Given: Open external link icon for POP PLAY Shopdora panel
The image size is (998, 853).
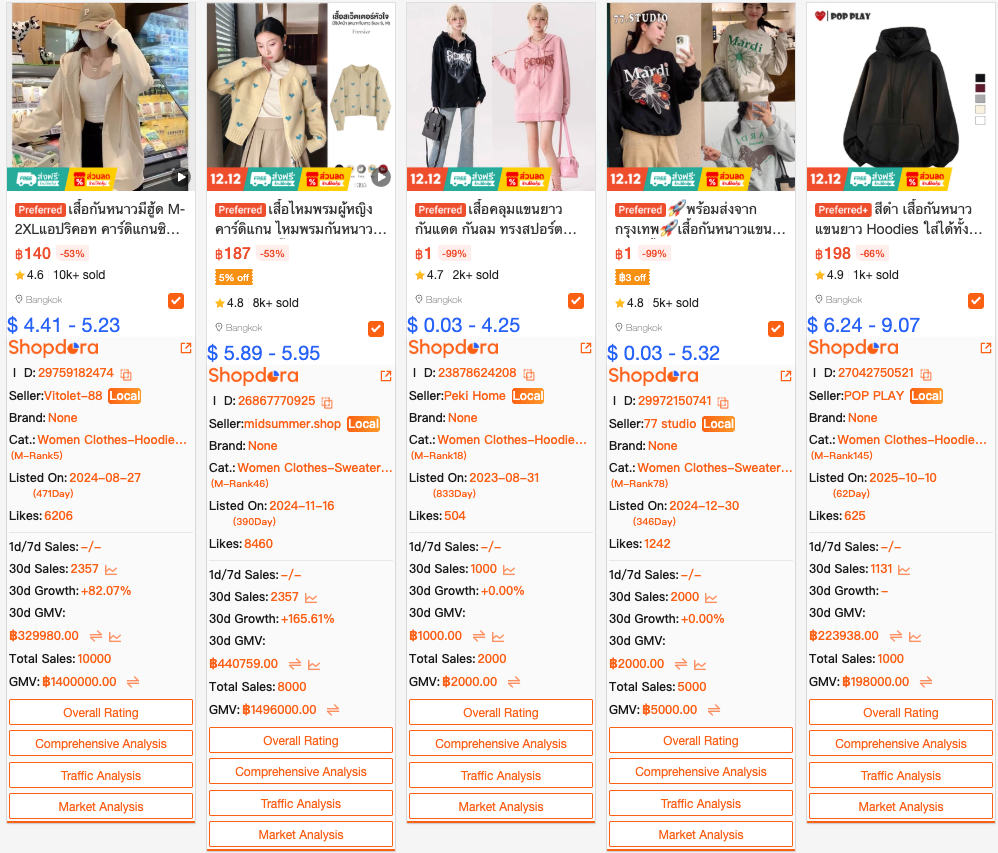Looking at the screenshot, I should tap(986, 348).
